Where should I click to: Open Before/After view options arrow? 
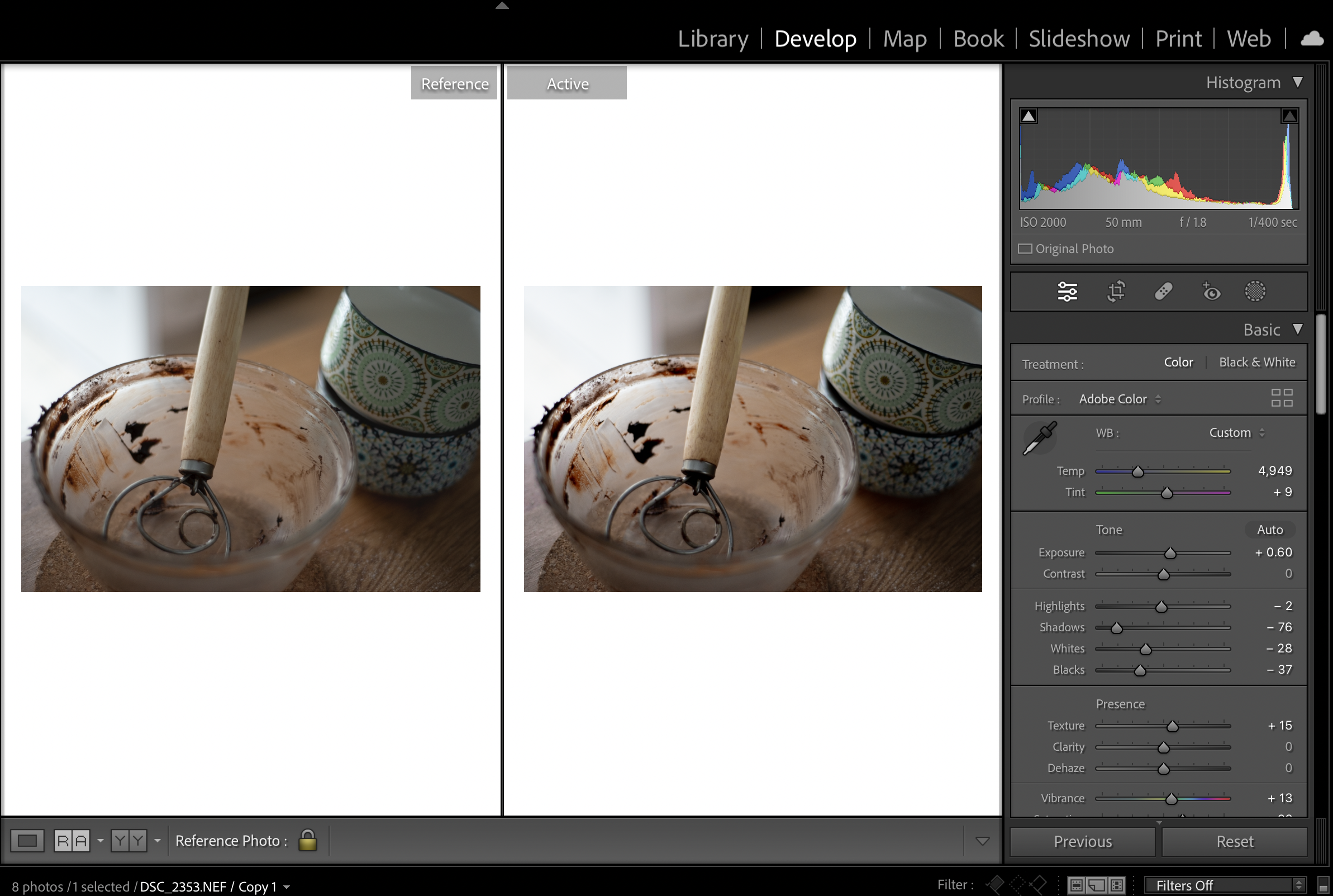157,841
